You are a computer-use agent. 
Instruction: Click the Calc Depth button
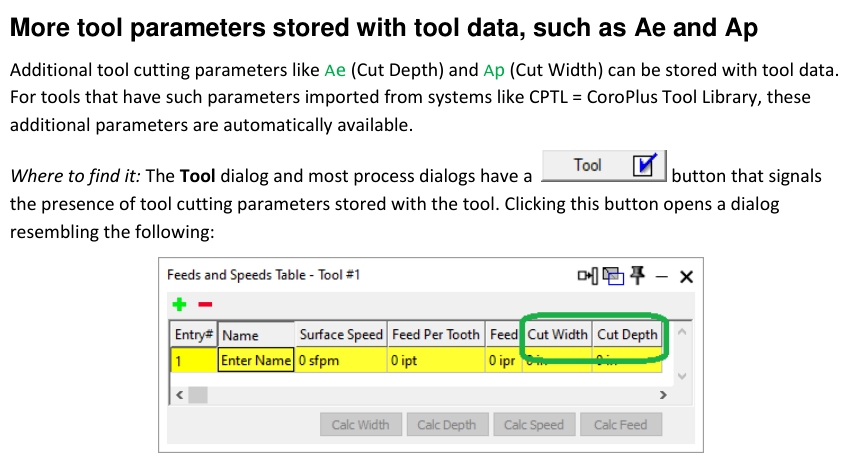coord(447,425)
